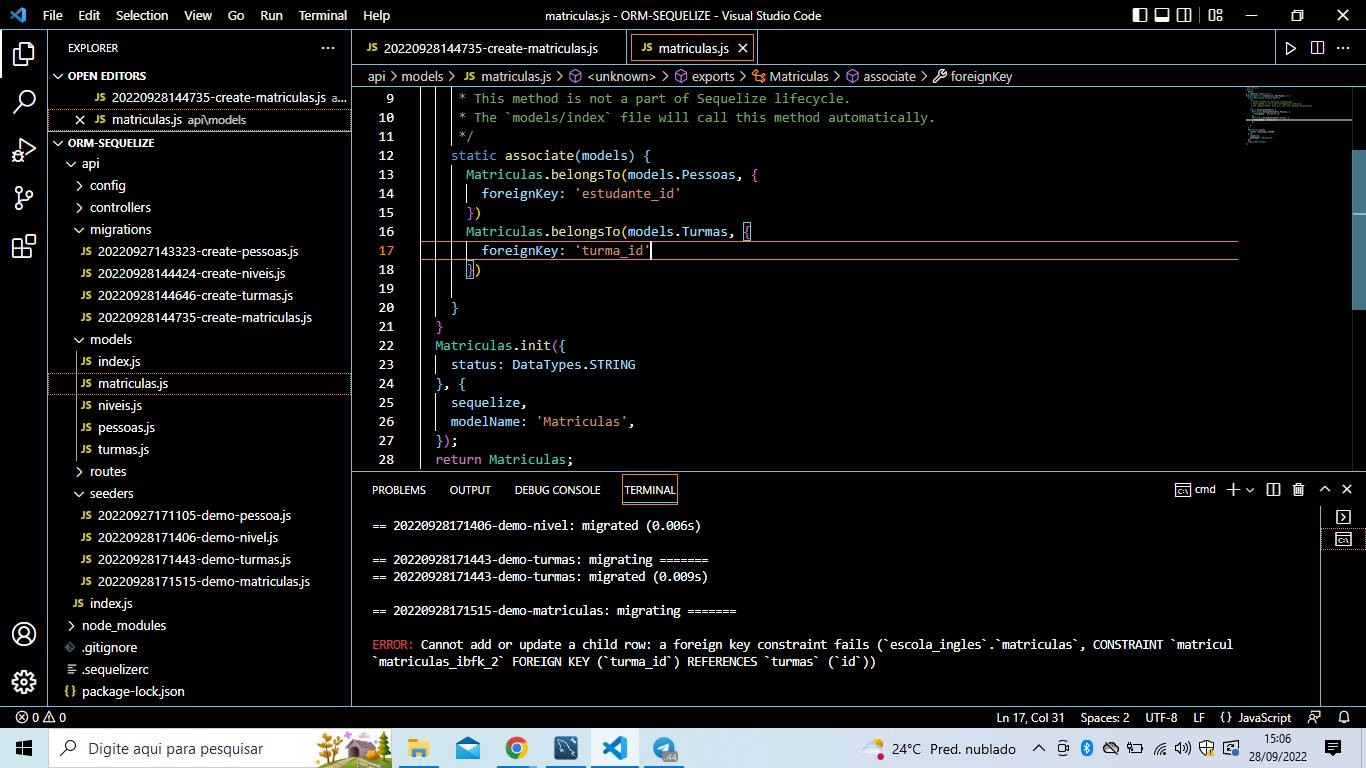Image resolution: width=1366 pixels, height=768 pixels.
Task: Open the new terminal launch profile dropdown
Action: (x=1250, y=490)
